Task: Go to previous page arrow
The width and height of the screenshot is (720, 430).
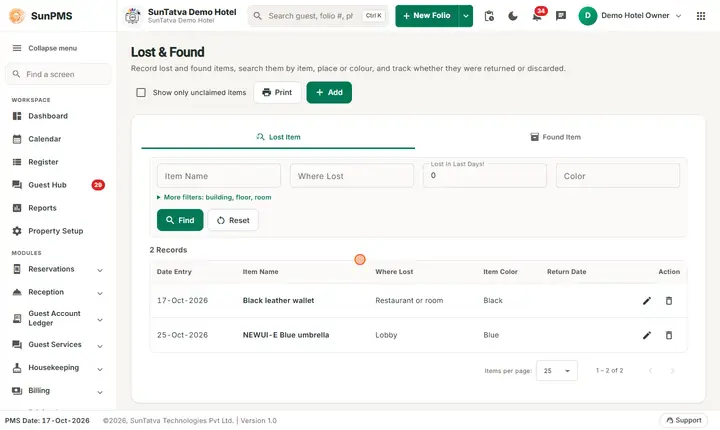Action: [650, 371]
